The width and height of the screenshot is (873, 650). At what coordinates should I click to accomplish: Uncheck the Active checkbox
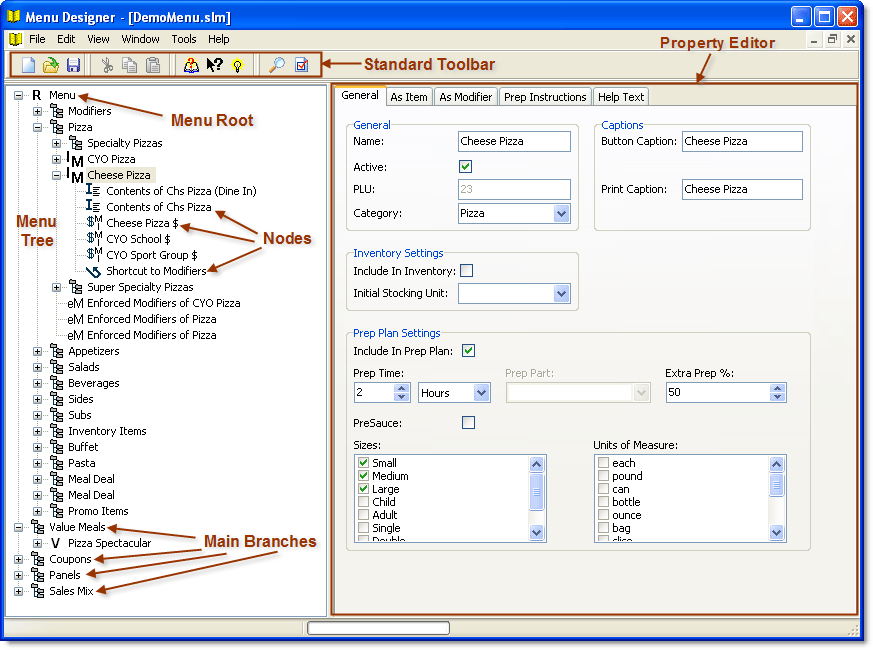[465, 167]
